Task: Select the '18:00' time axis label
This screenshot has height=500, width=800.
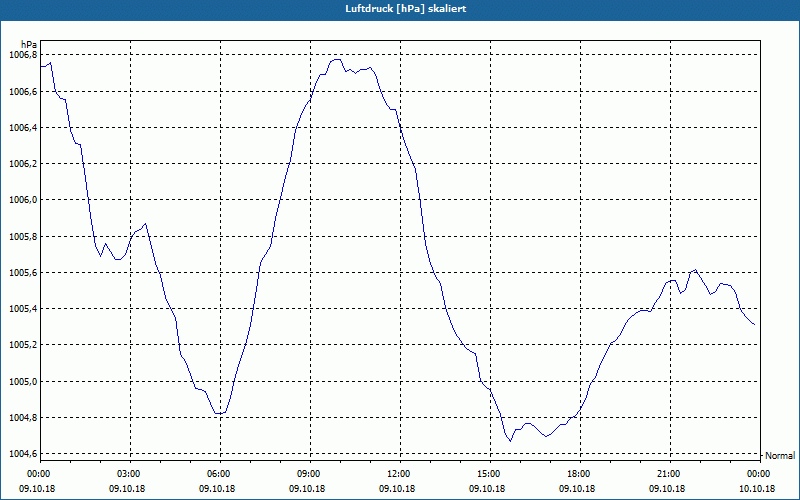Action: point(578,473)
